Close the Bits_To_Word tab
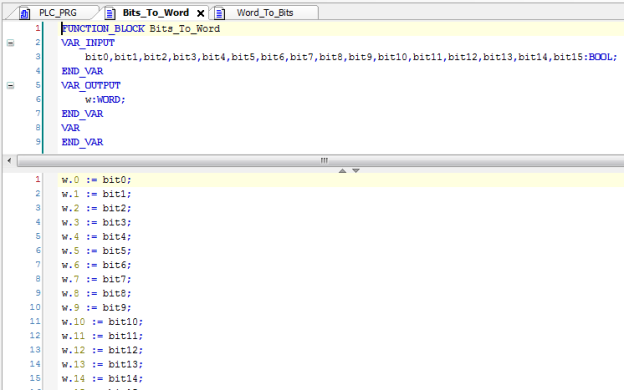 pyautogui.click(x=201, y=13)
